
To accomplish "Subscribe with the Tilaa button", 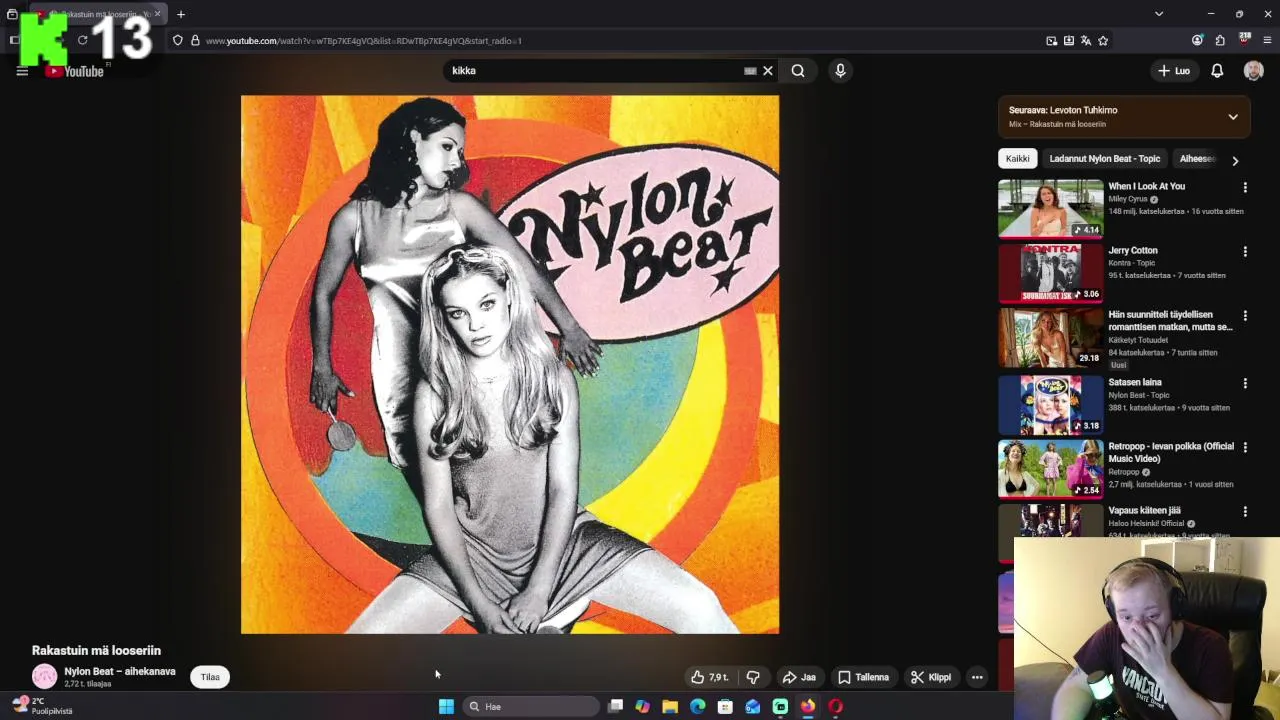I will pyautogui.click(x=210, y=677).
